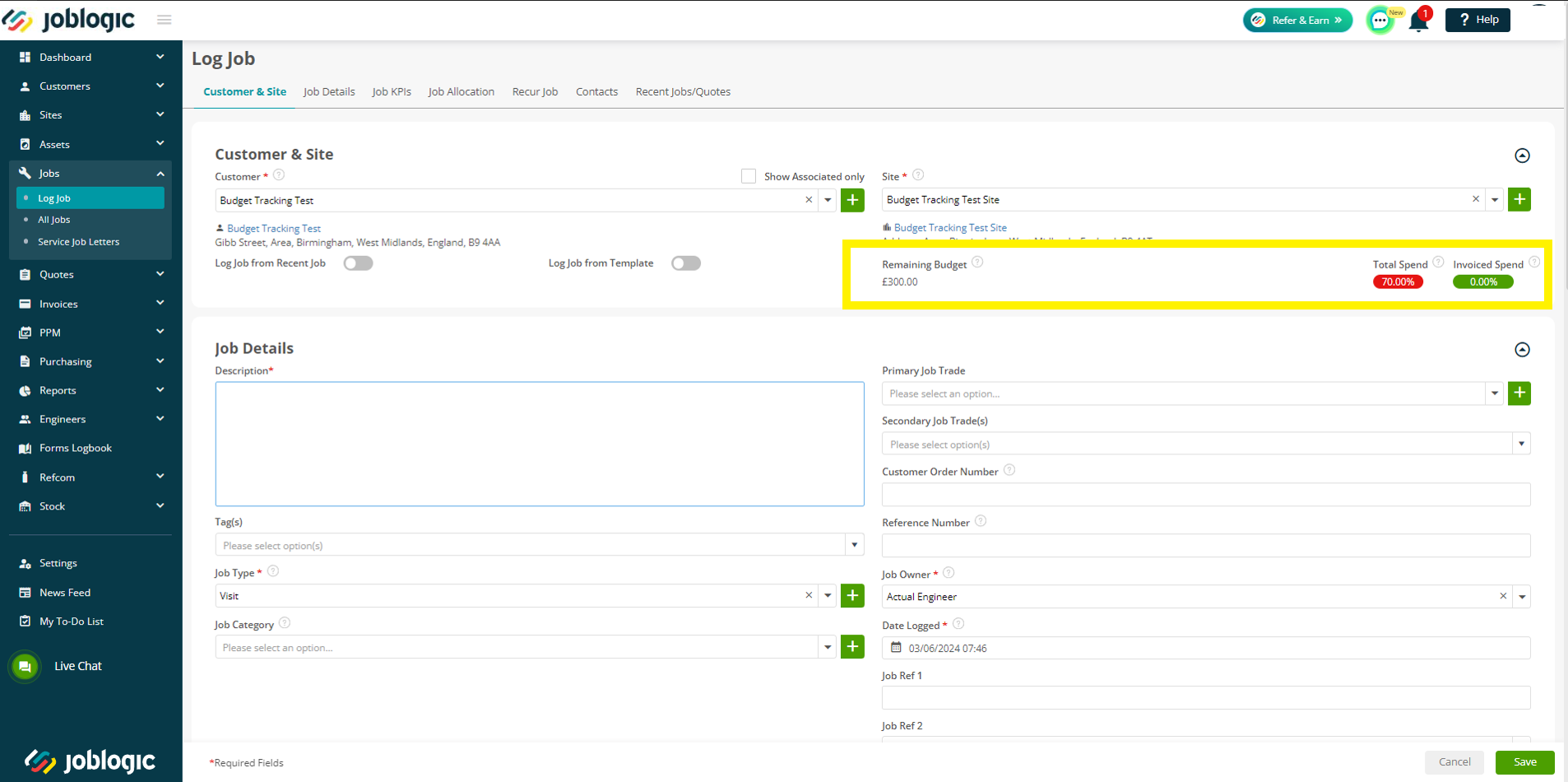
Task: Open Settings in the sidebar
Action: tap(58, 563)
